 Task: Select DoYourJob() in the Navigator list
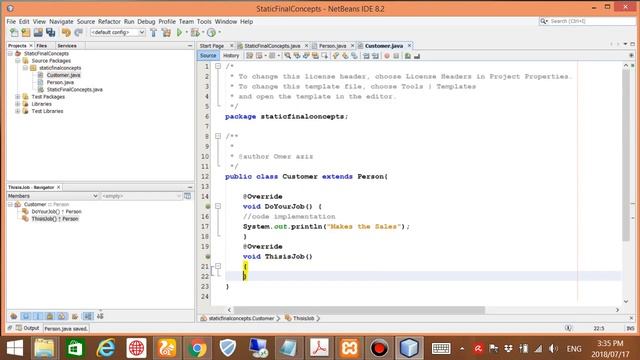tap(56, 212)
